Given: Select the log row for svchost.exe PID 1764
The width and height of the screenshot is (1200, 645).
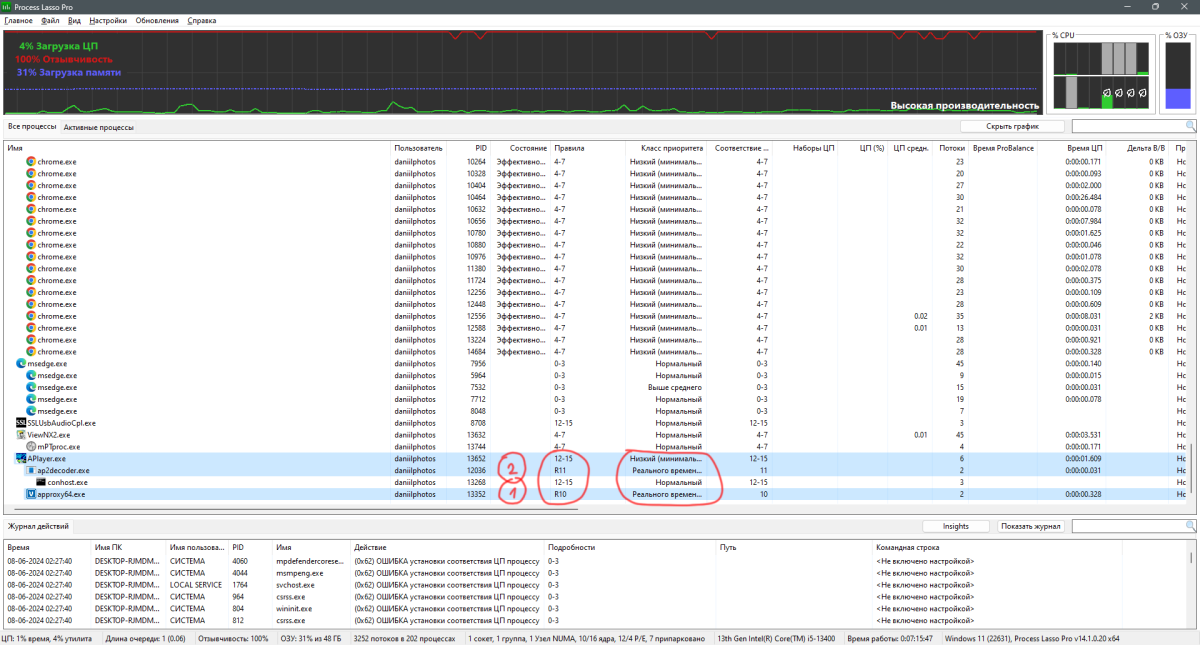Looking at the screenshot, I should [596, 585].
